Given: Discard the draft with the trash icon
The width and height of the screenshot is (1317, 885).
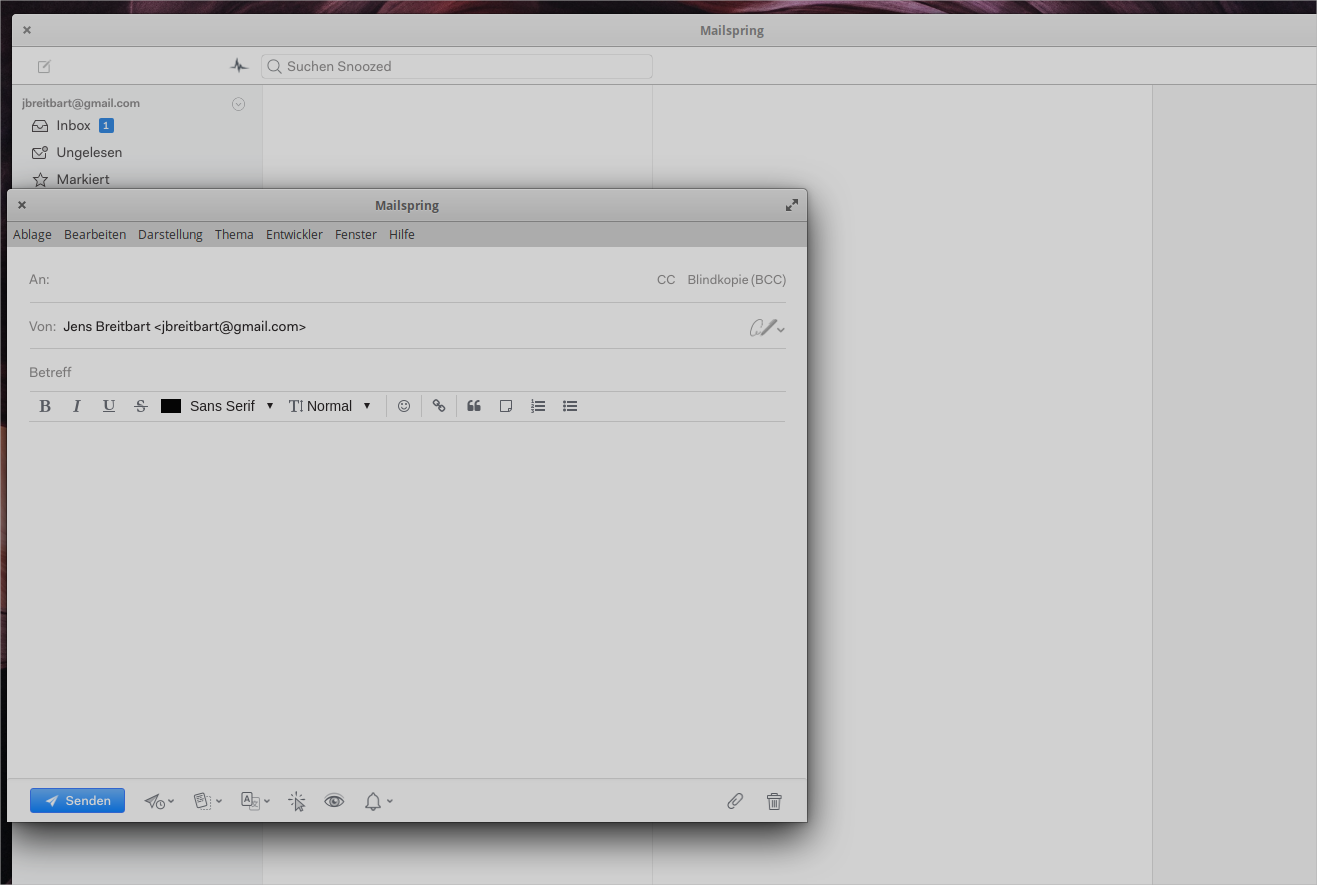Looking at the screenshot, I should click(x=774, y=801).
